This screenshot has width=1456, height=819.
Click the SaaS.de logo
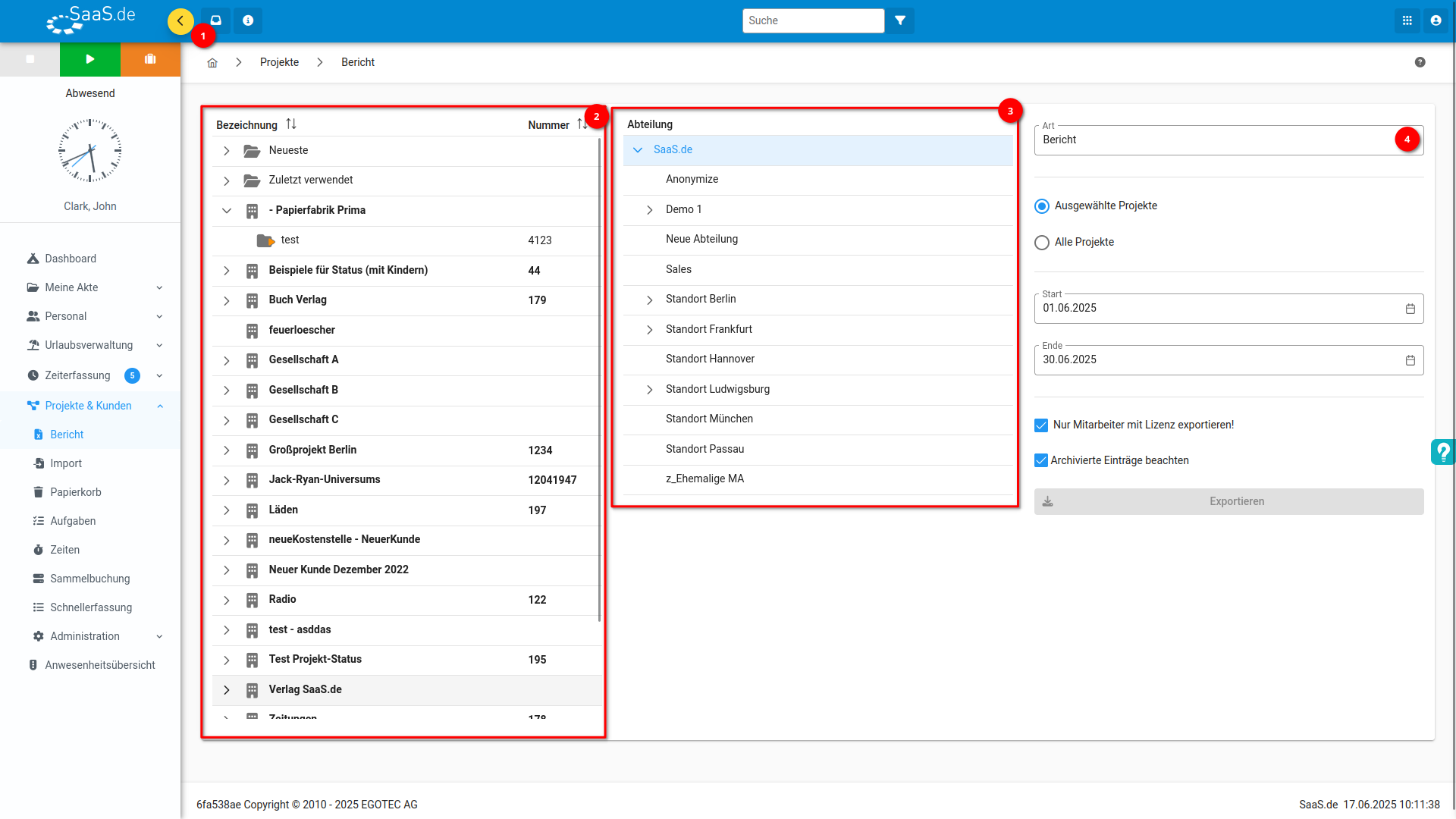pyautogui.click(x=90, y=20)
